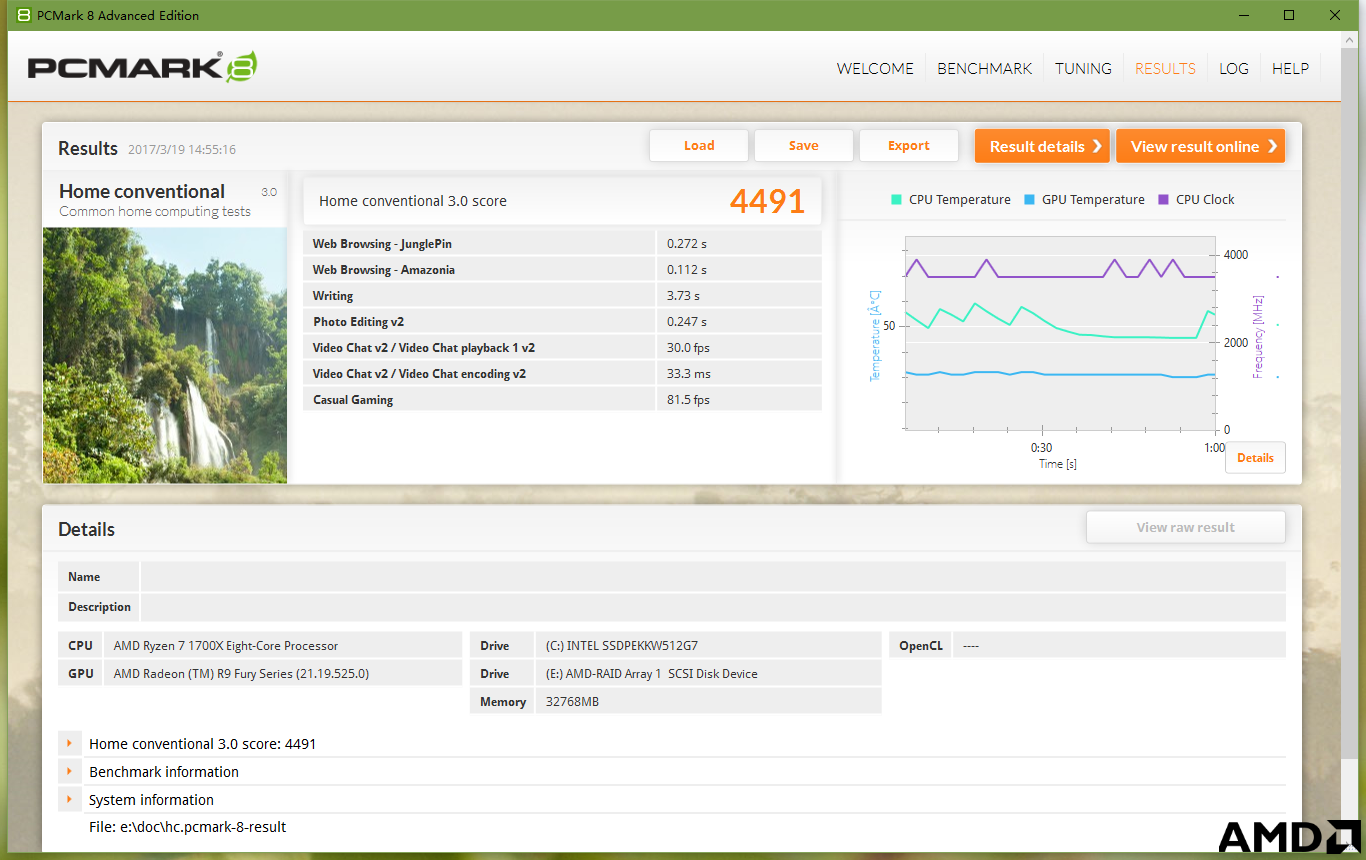Click the INTEL SSDPEKKW512G7 drive entry
This screenshot has height=860, width=1366.
[622, 646]
